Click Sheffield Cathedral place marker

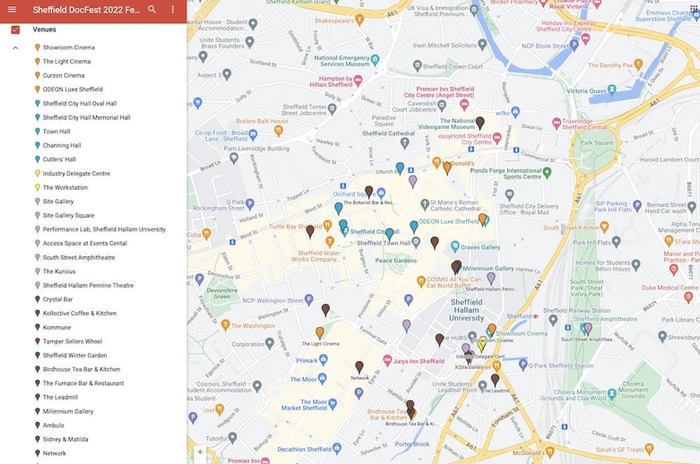tap(405, 143)
